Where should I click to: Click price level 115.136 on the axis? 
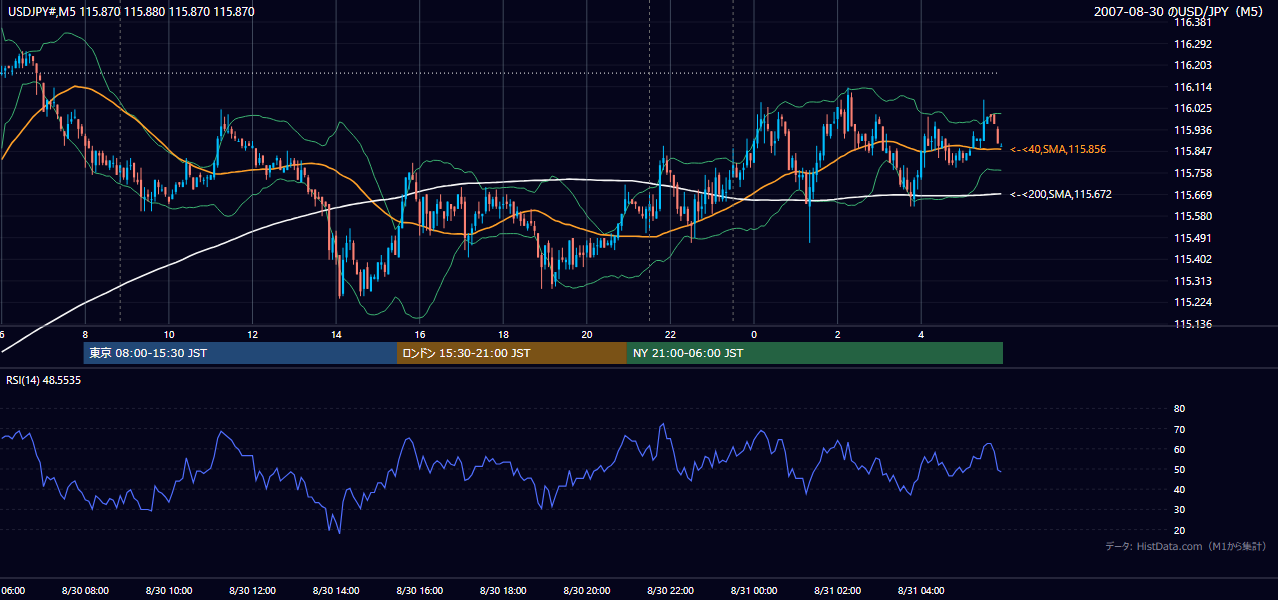[x=1192, y=324]
